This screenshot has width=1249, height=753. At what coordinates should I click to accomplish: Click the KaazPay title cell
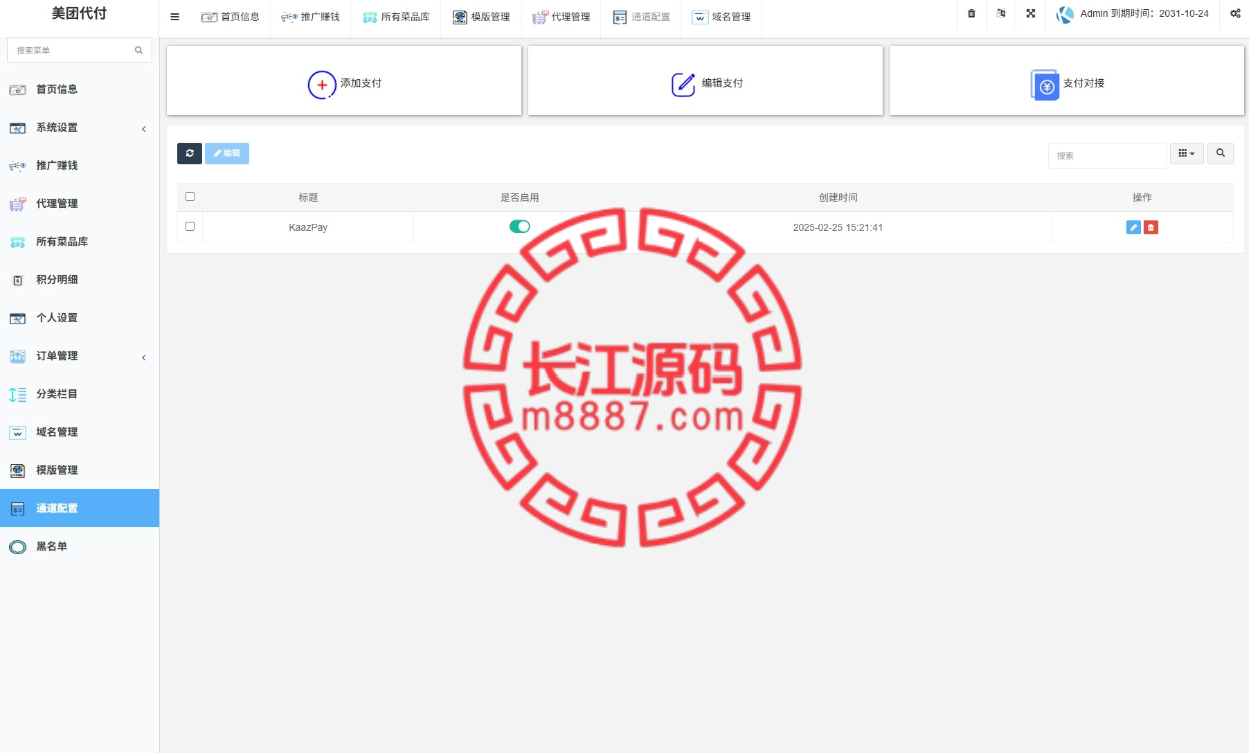pos(308,228)
